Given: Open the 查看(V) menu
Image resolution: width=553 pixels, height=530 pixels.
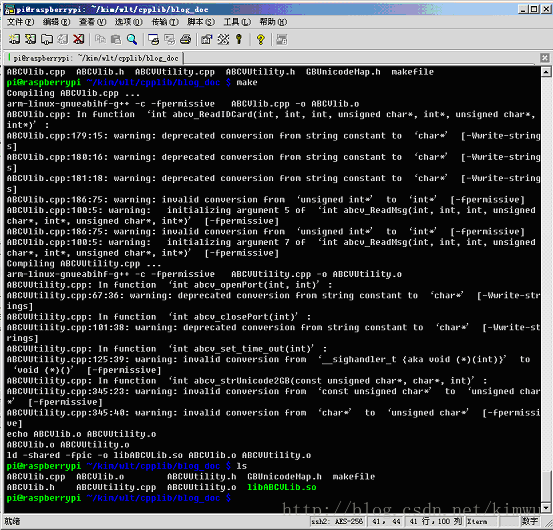Looking at the screenshot, I should tap(92, 22).
